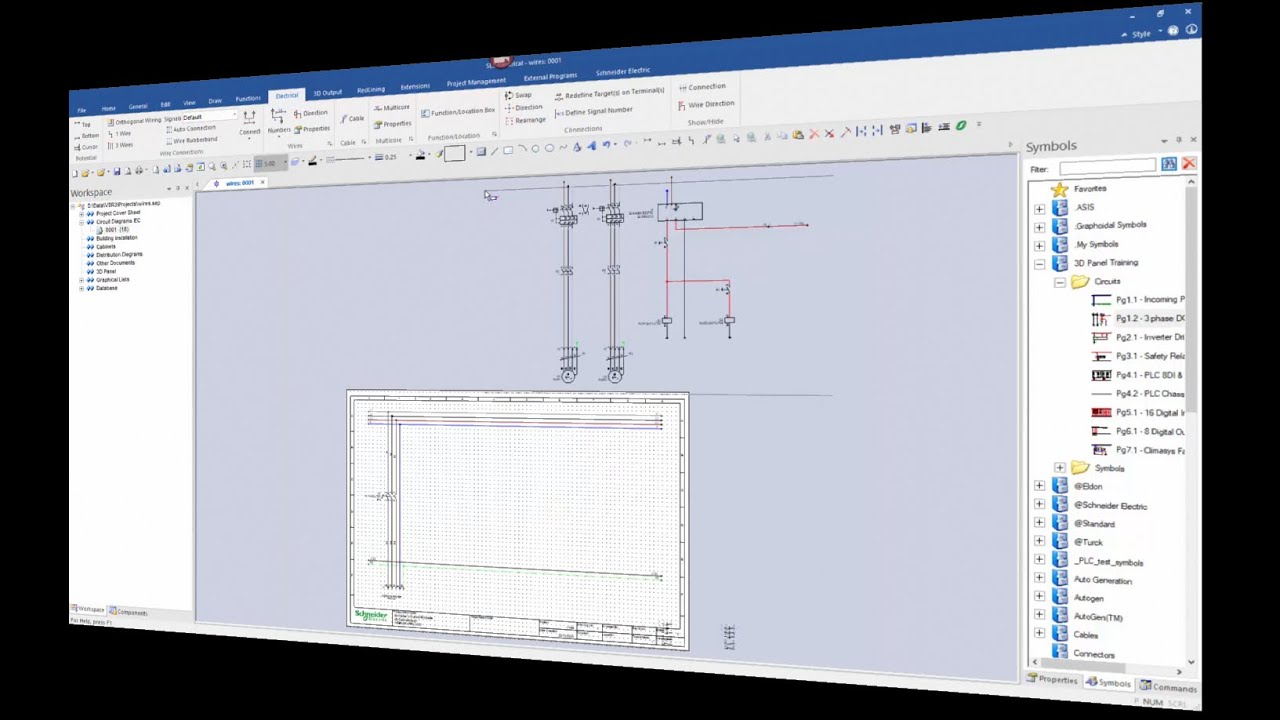Click the fill color box in toolbar

455,153
